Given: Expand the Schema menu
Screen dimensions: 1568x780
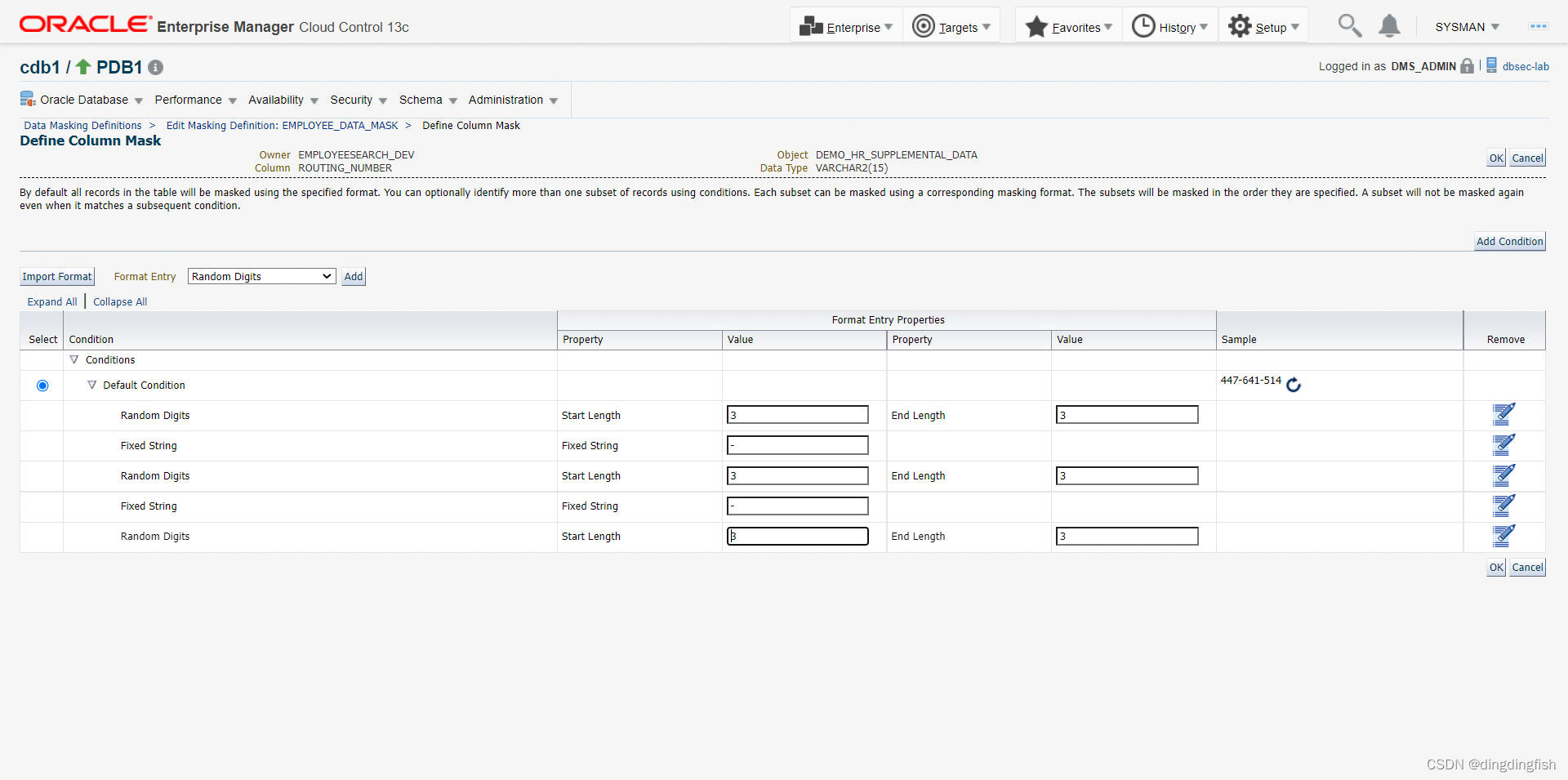Looking at the screenshot, I should (428, 100).
